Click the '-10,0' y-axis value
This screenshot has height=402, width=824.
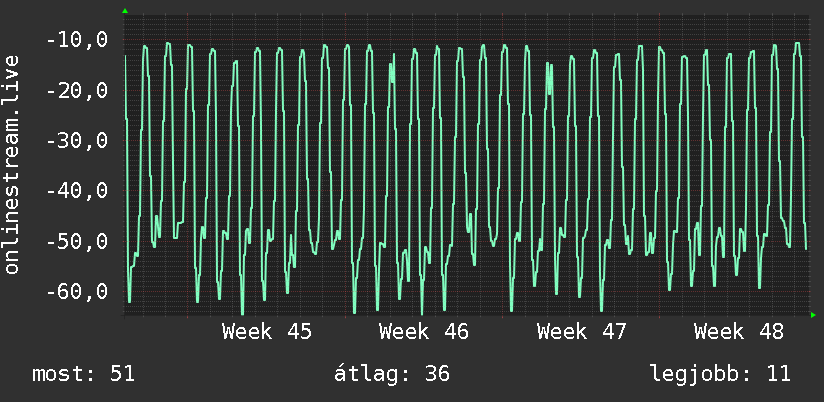(x=77, y=40)
